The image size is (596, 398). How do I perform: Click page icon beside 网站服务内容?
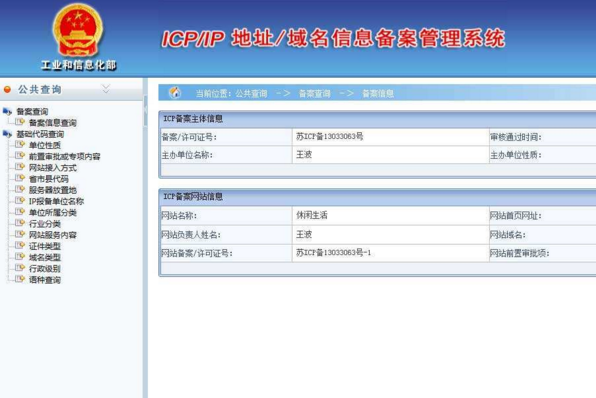20,234
